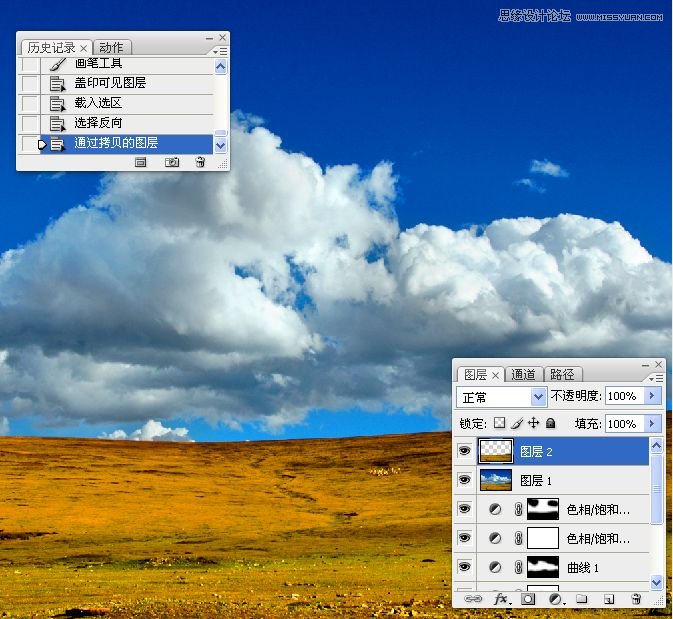673x619 pixels.
Task: Toggle mask link on lower 色相/饱和 layer
Action: [518, 538]
